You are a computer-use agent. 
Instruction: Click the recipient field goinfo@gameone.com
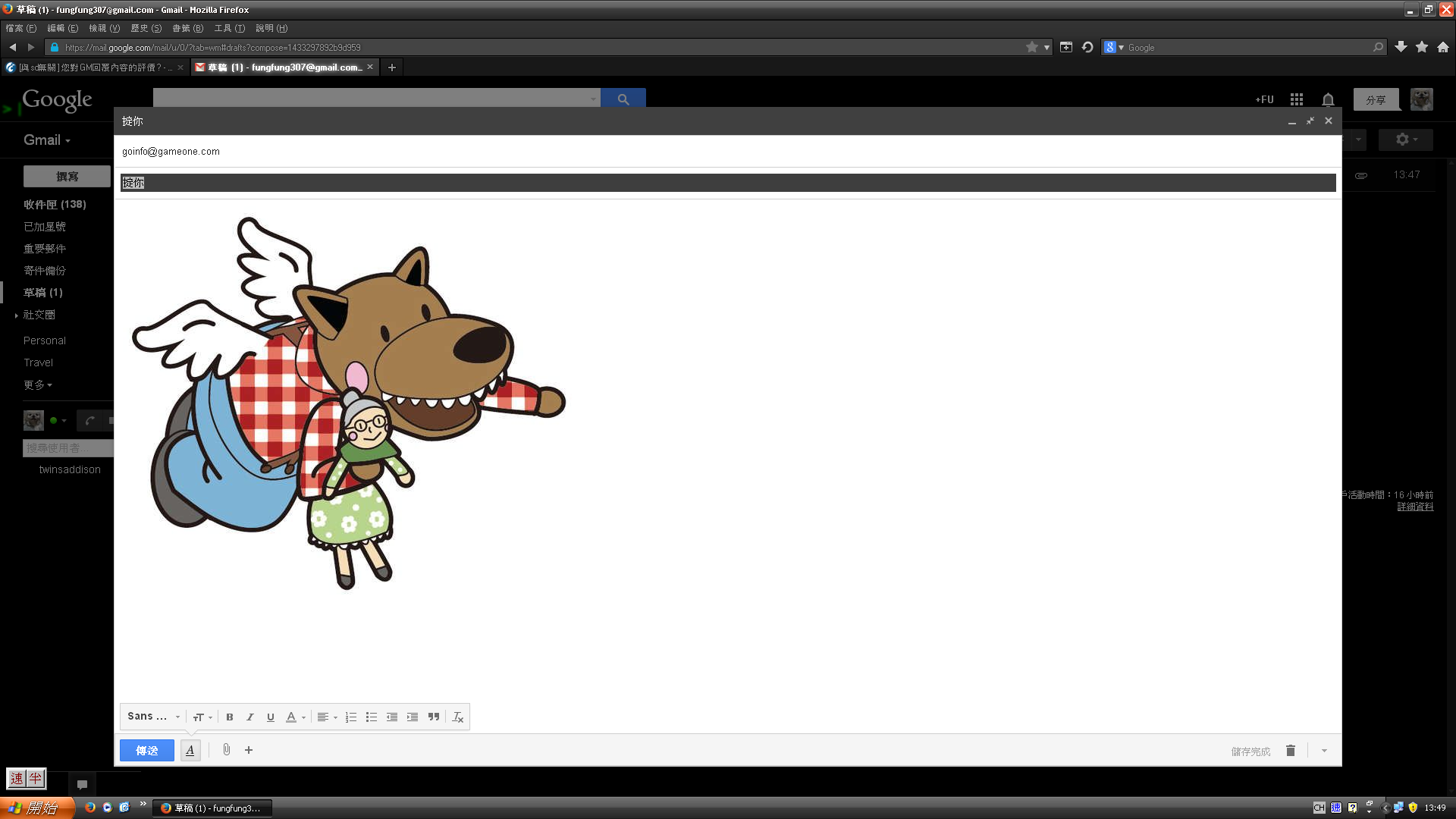pyautogui.click(x=171, y=152)
